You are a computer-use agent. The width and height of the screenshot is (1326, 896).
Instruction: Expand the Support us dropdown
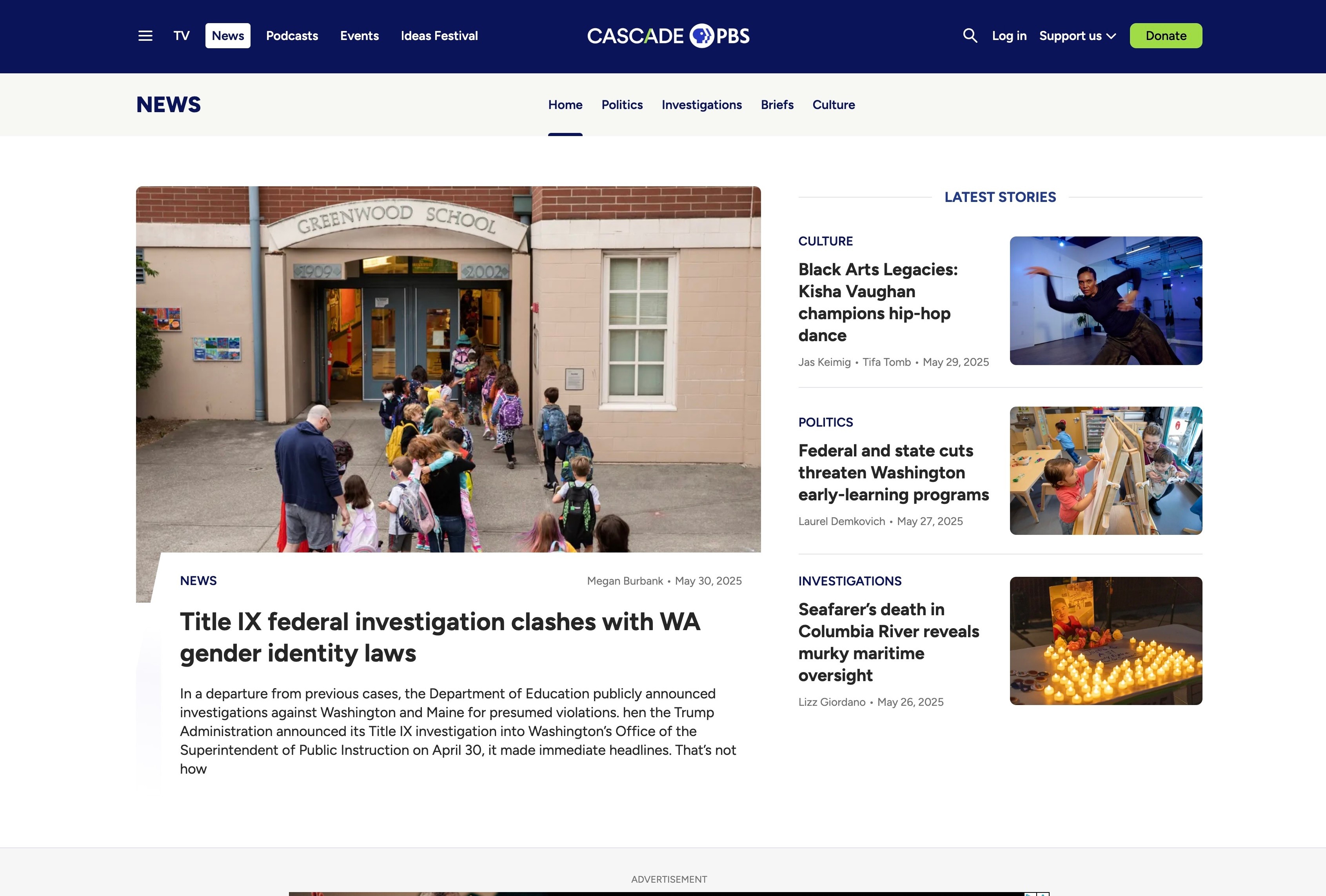[1077, 36]
